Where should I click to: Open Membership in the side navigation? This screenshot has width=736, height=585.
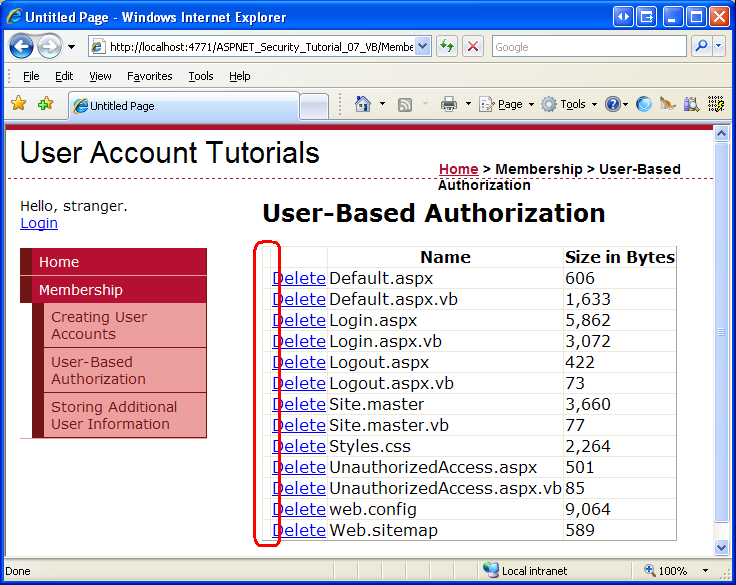(x=114, y=290)
